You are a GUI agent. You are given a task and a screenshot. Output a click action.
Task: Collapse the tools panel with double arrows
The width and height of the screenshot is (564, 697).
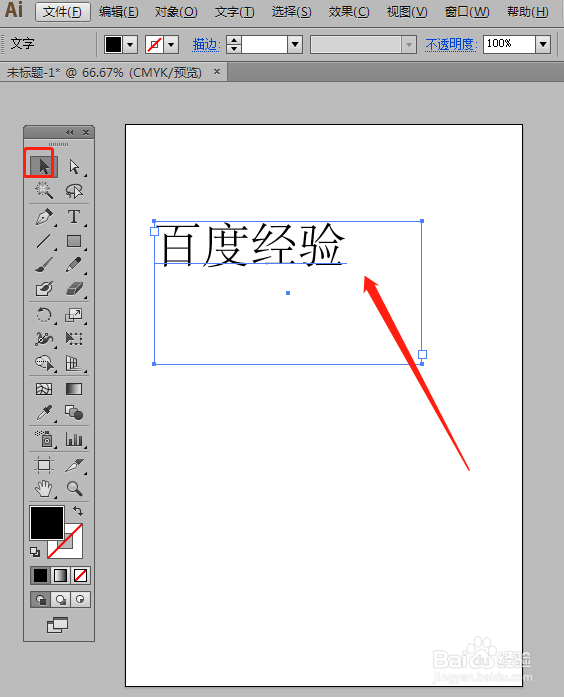click(x=70, y=132)
